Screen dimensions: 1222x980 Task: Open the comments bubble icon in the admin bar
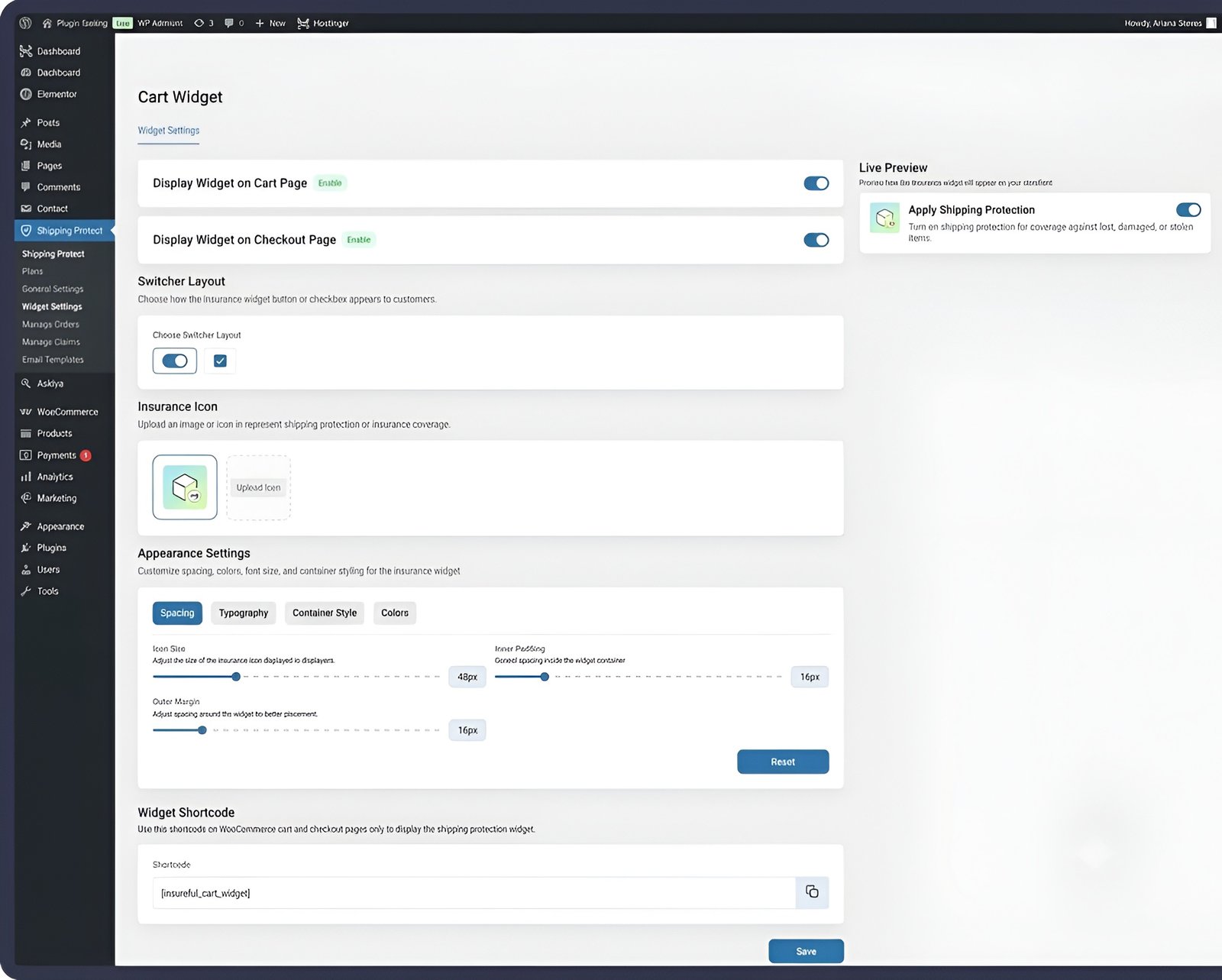(x=229, y=23)
